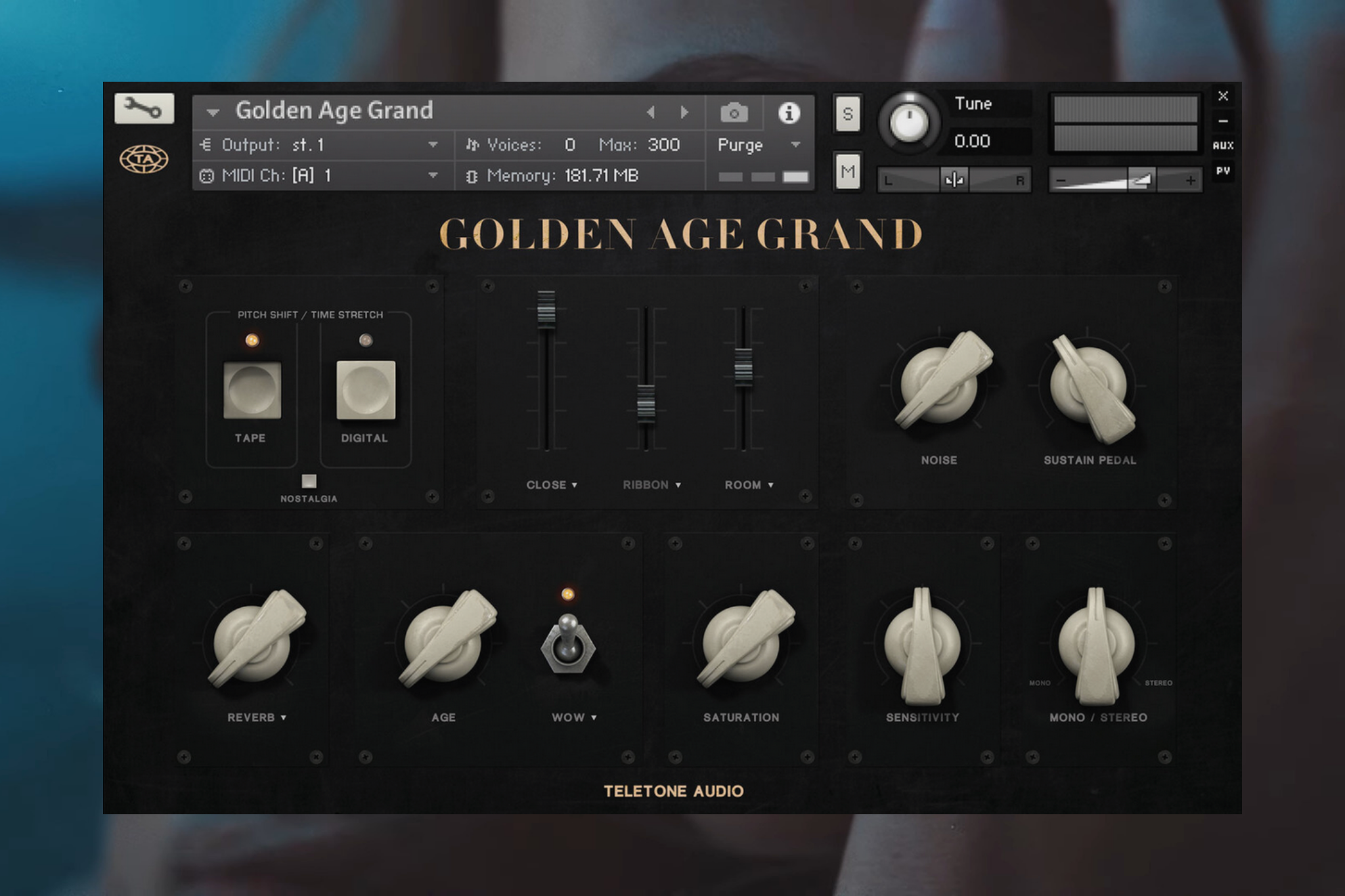This screenshot has height=896, width=1345.
Task: Open the Output st. 1 dropdown
Action: point(433,145)
